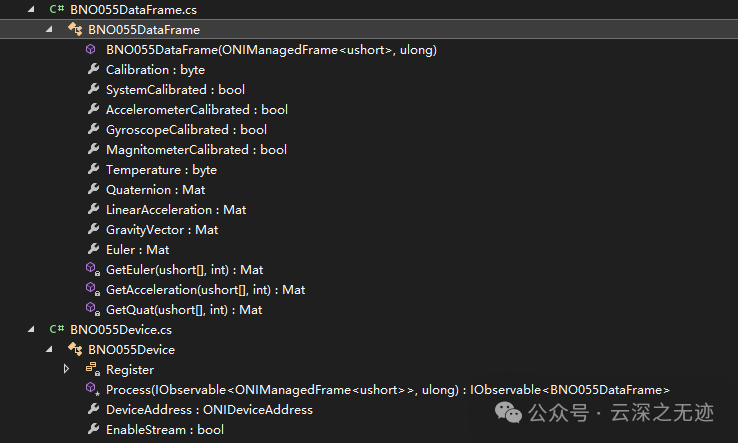
Task: Collapse the BNO055Device class node
Action: pos(49,349)
